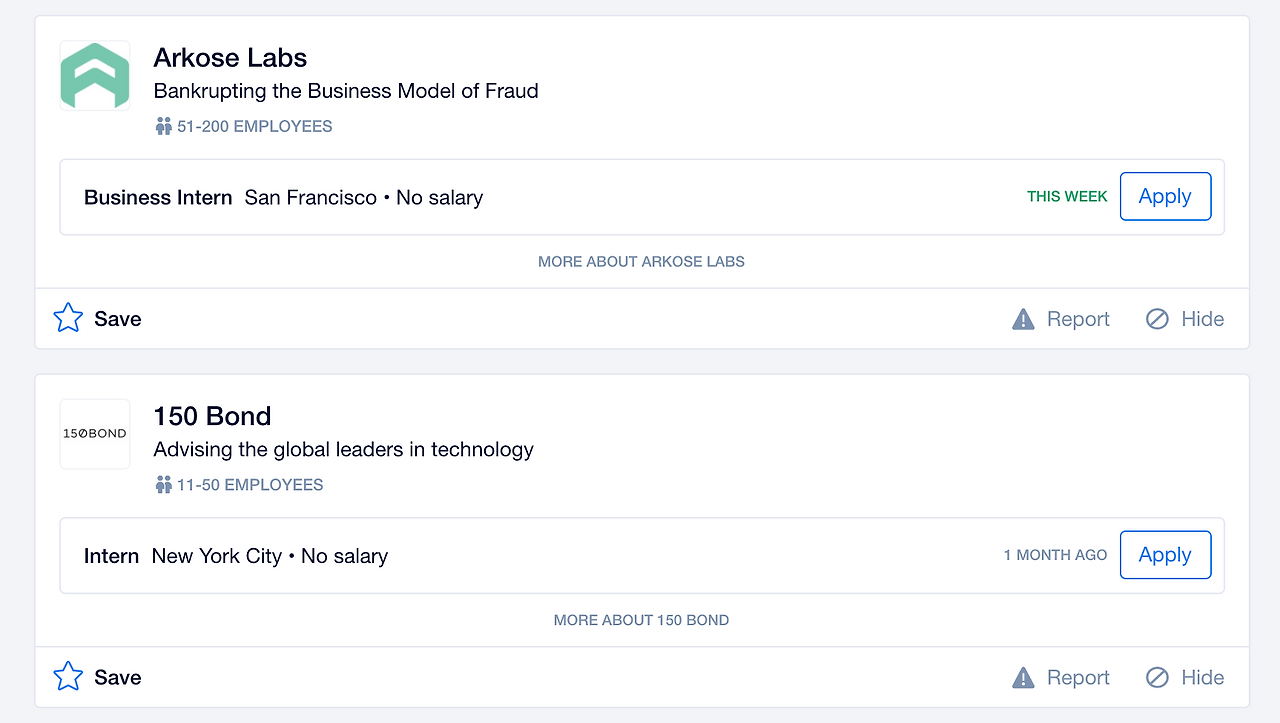Apply to the Intern job in New York City
Viewport: 1280px width, 723px height.
pos(1165,555)
